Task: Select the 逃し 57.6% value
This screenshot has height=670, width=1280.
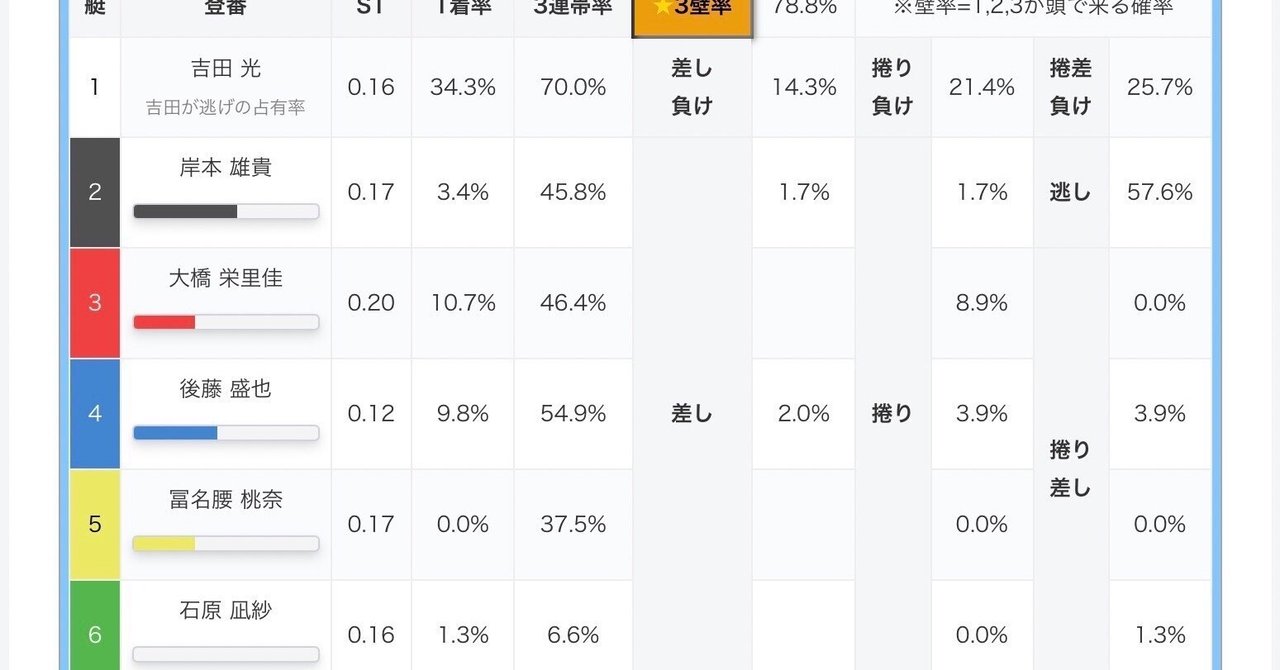Action: point(1159,192)
